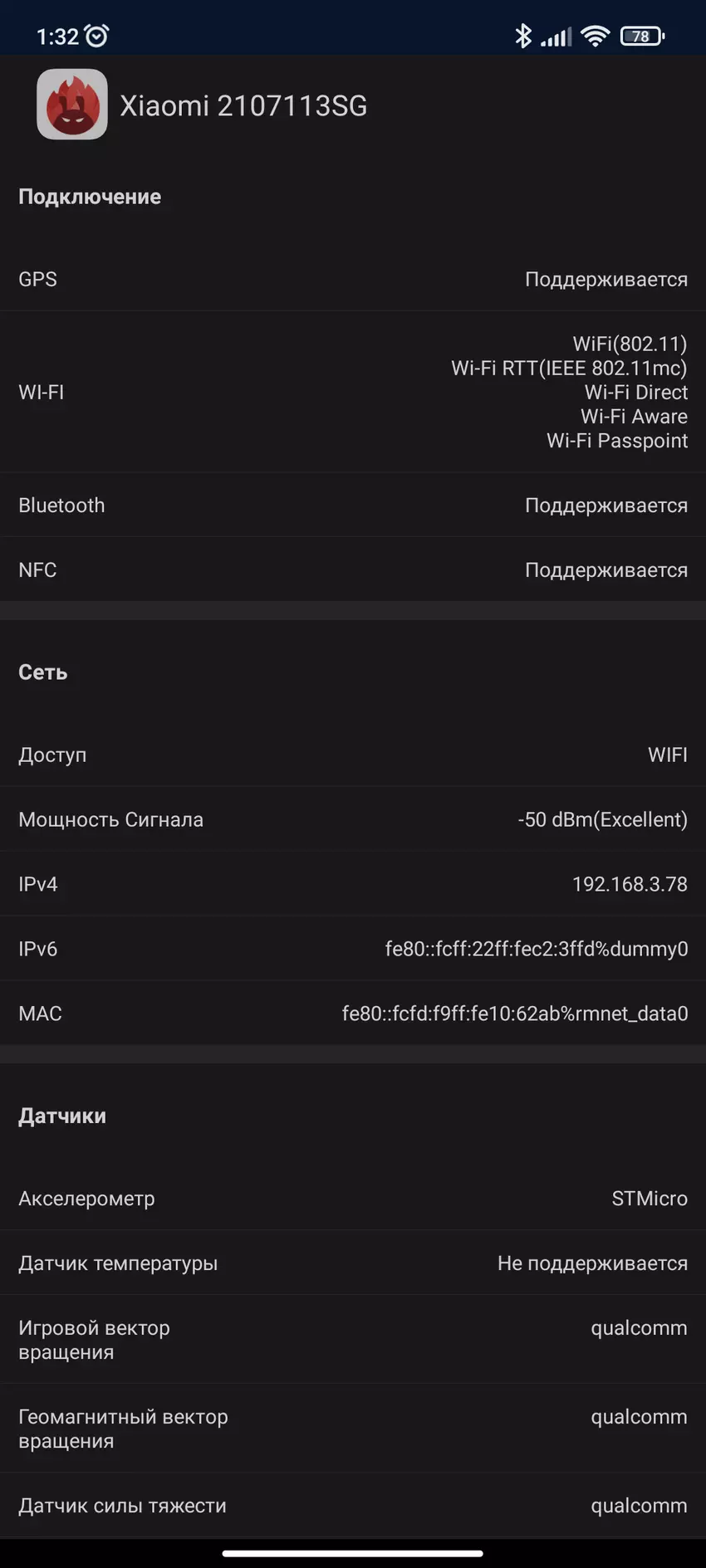Tap the Wi-Fi status bar icon
Screen dimensions: 706x1568
[595, 36]
